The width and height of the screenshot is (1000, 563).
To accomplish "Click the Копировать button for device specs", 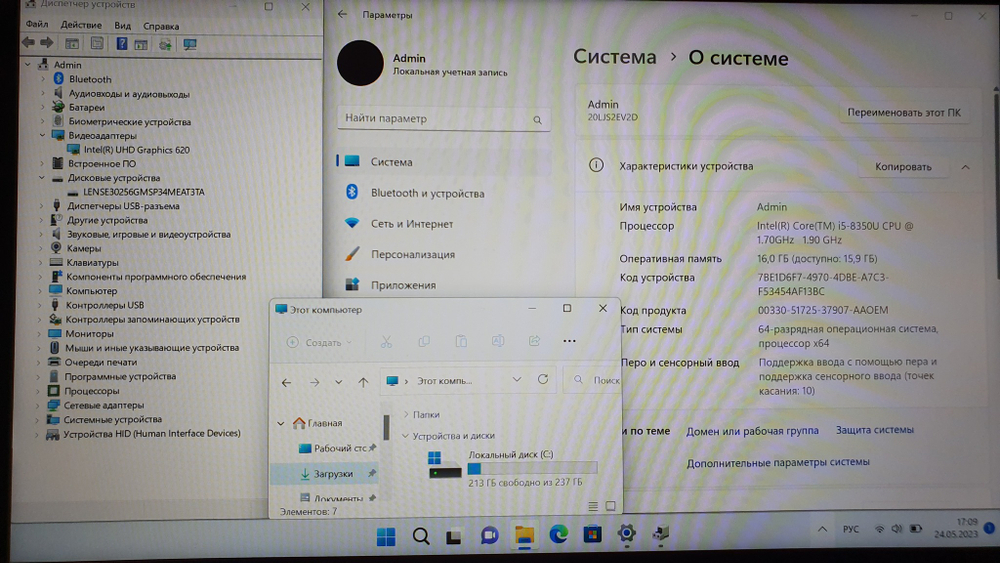I will click(903, 166).
